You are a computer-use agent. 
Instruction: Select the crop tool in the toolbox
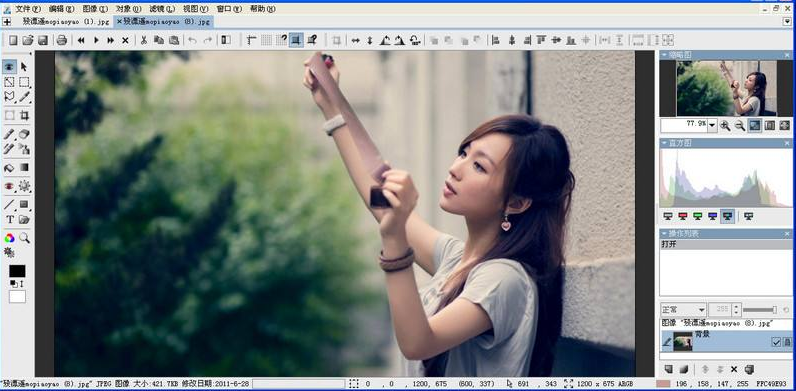pos(24,115)
